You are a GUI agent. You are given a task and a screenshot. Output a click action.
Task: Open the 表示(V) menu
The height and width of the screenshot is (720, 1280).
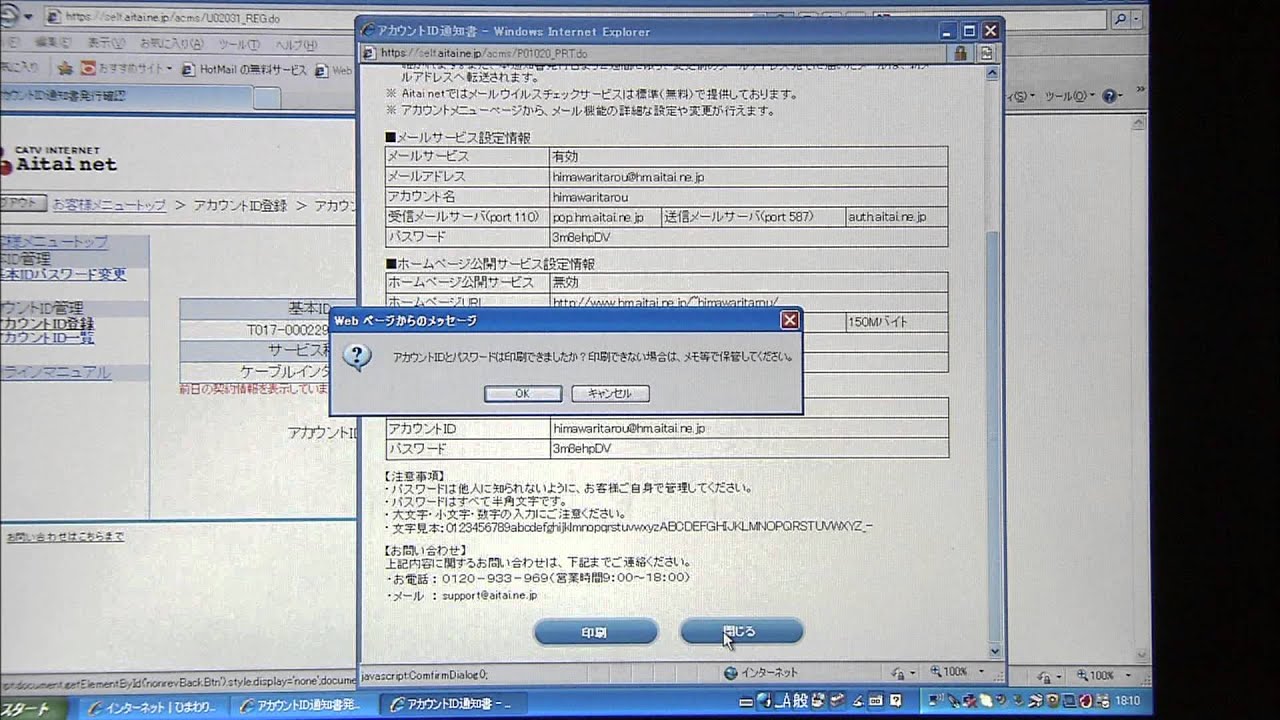pyautogui.click(x=104, y=44)
